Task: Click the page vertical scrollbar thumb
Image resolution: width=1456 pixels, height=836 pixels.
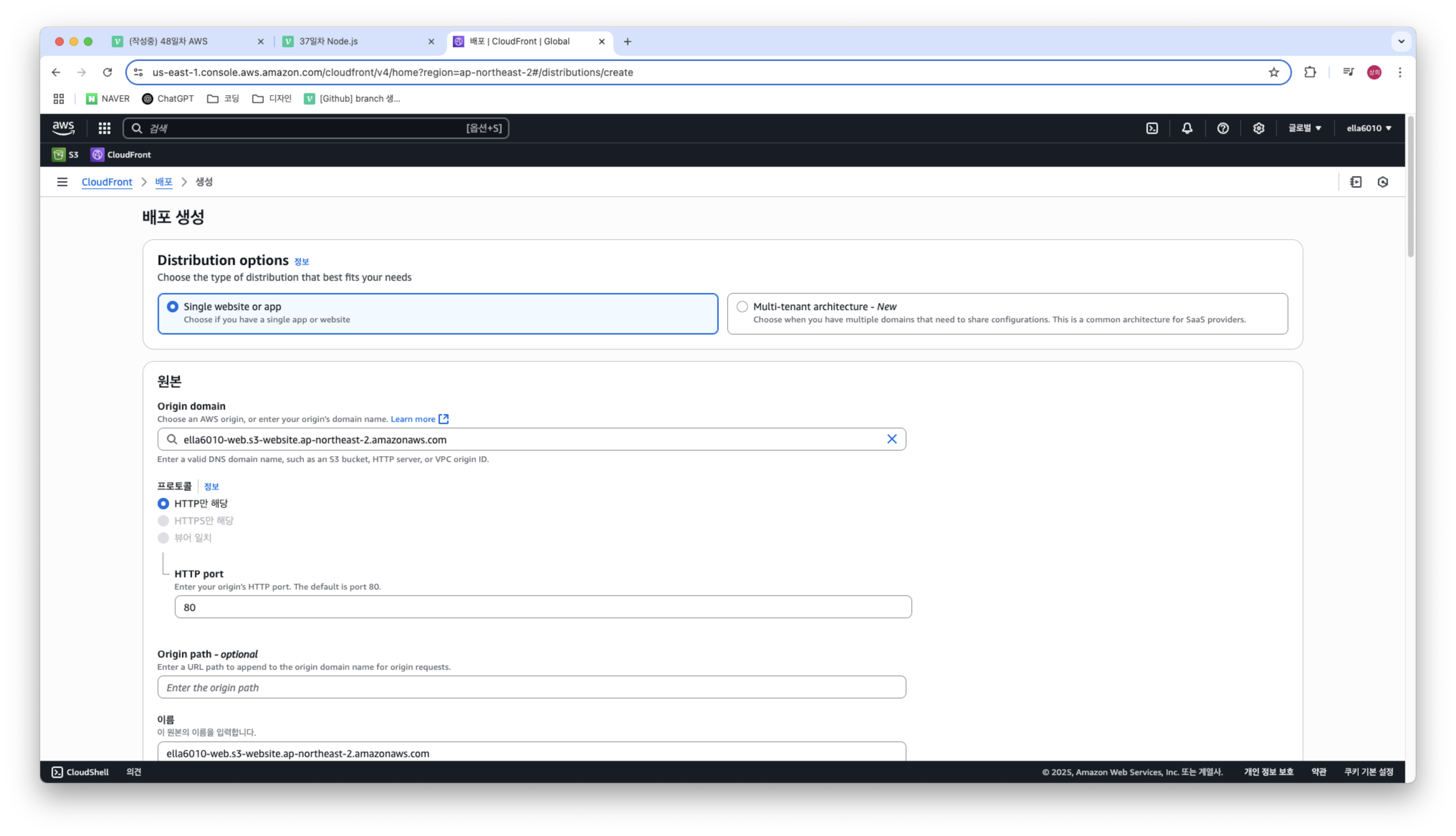Action: (x=1410, y=187)
